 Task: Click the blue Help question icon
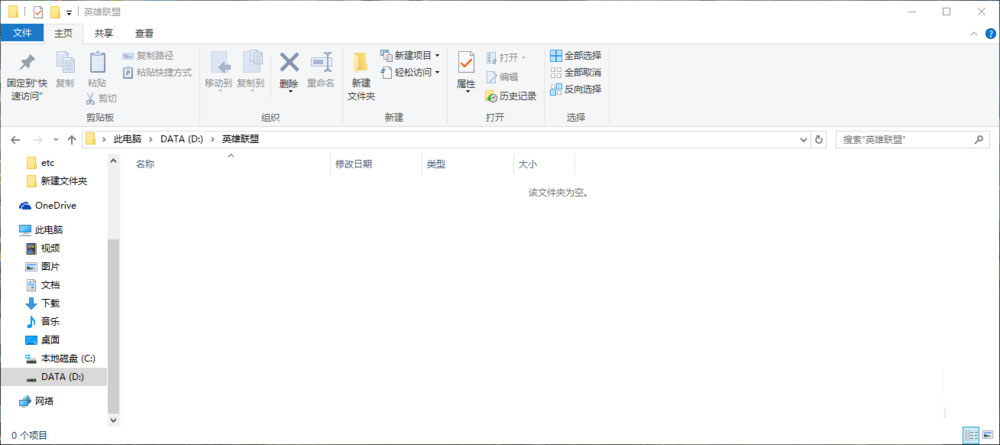tap(990, 34)
